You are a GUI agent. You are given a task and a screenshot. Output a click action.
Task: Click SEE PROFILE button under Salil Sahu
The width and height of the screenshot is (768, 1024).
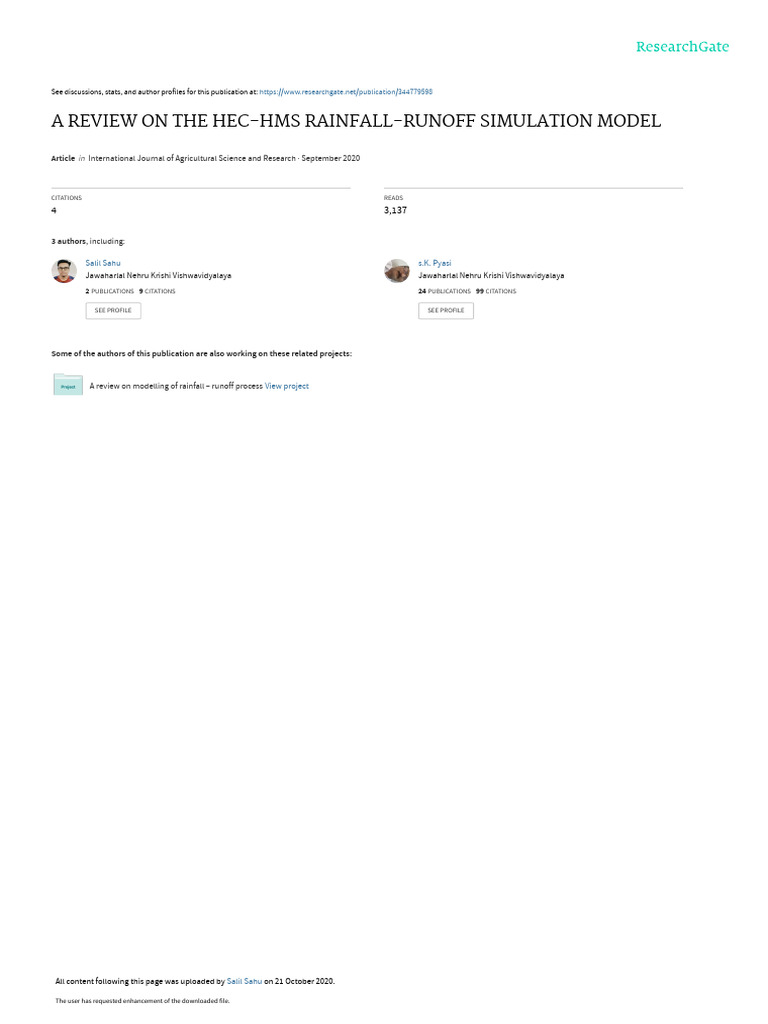(113, 310)
